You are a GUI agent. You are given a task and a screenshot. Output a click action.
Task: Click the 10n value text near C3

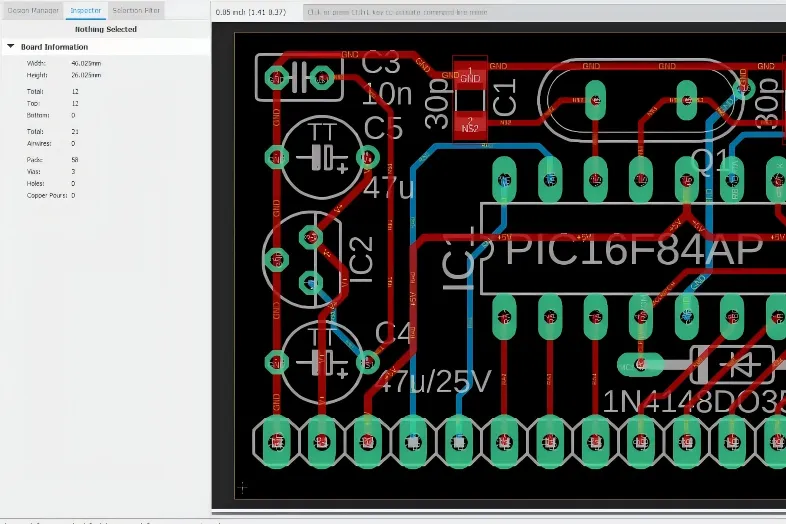387,94
